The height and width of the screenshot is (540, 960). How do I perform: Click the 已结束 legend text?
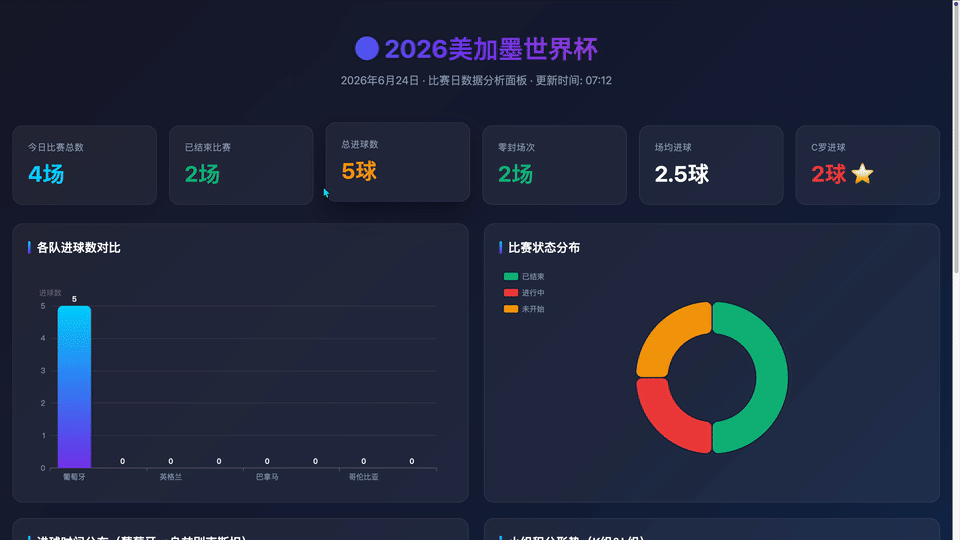click(533, 277)
